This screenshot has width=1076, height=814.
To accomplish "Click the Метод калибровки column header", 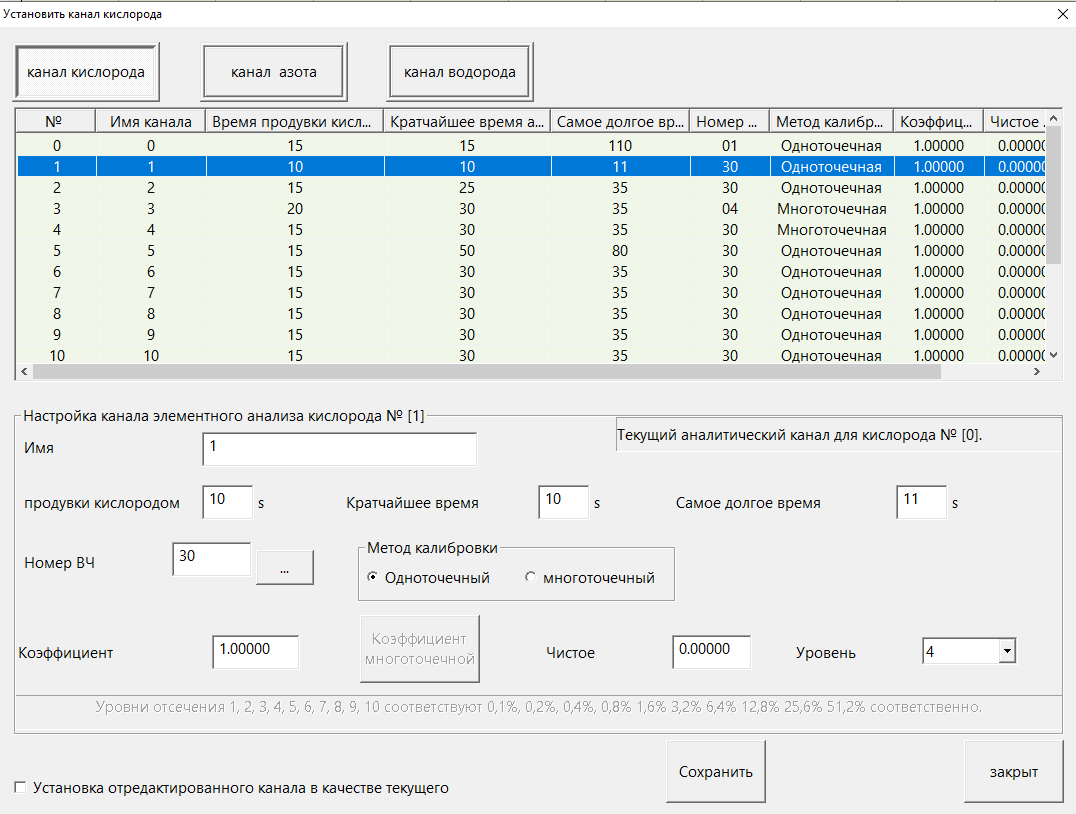I will click(x=830, y=121).
